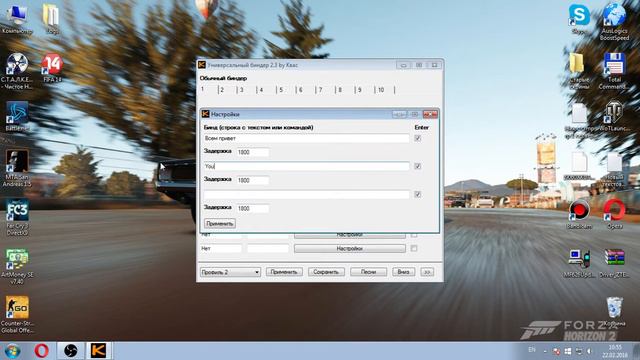Open the volume speaker tray icon
The width and height of the screenshot is (640, 360).
pyautogui.click(x=589, y=351)
